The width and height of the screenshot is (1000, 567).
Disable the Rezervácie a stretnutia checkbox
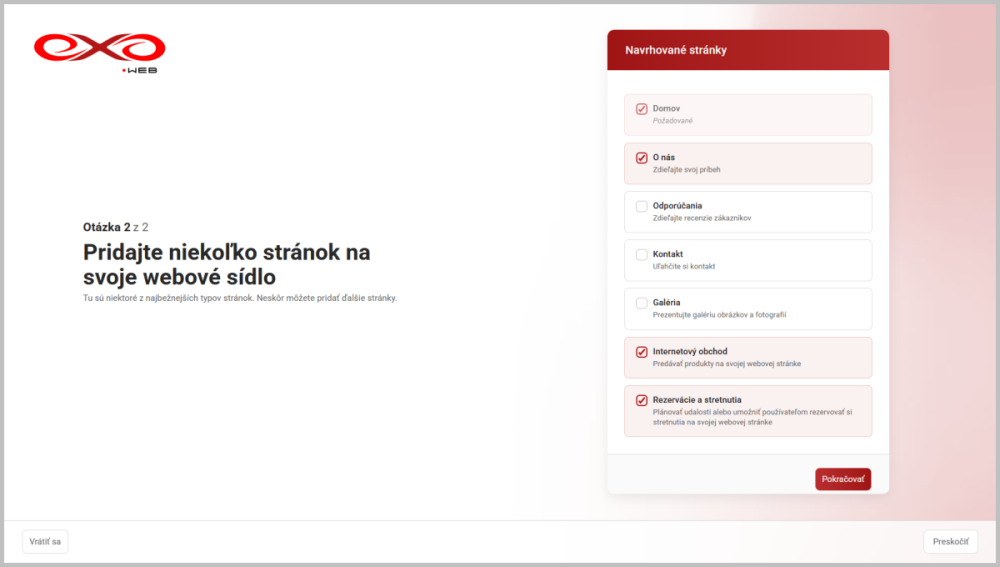[x=642, y=401]
